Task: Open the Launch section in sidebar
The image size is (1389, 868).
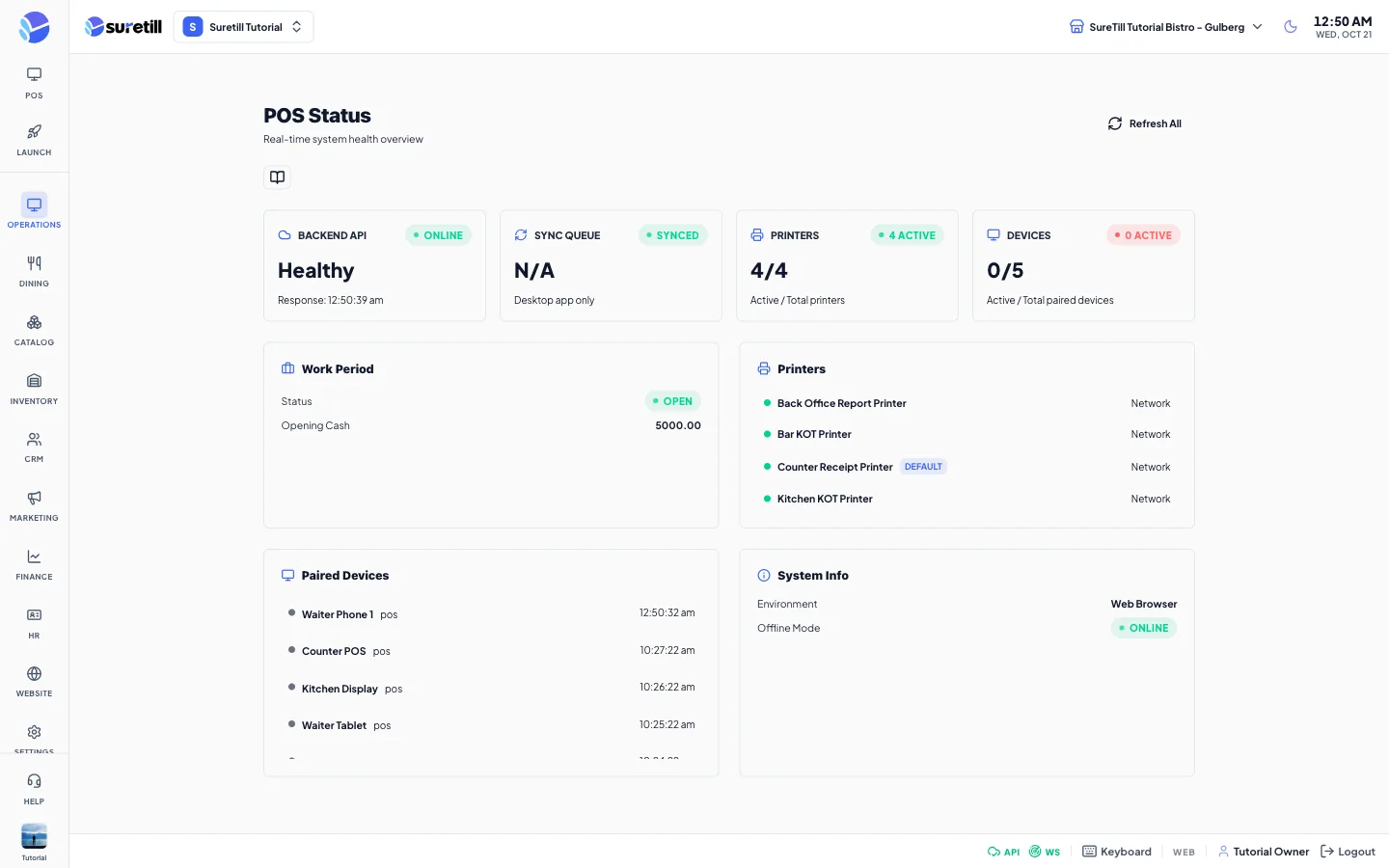Action: pyautogui.click(x=34, y=140)
